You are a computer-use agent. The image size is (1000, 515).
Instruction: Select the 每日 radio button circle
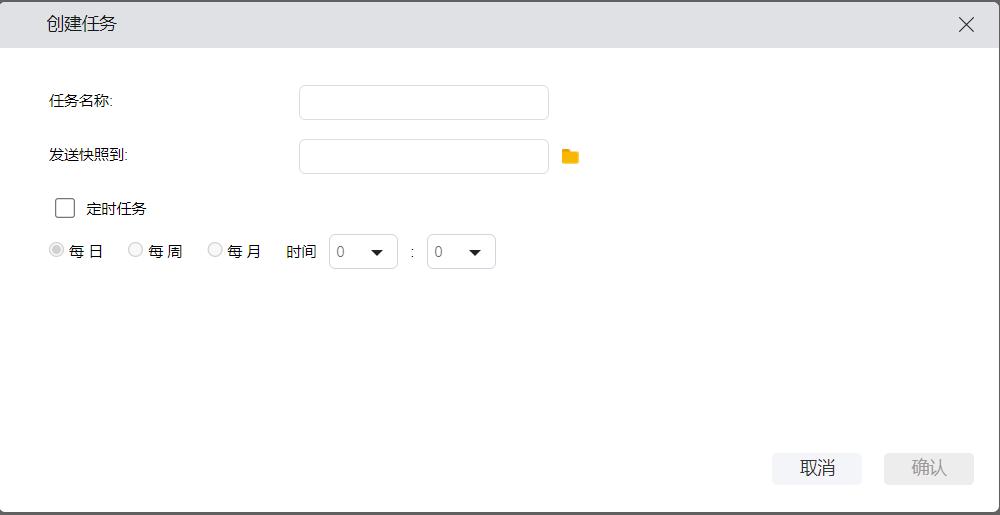tap(57, 250)
